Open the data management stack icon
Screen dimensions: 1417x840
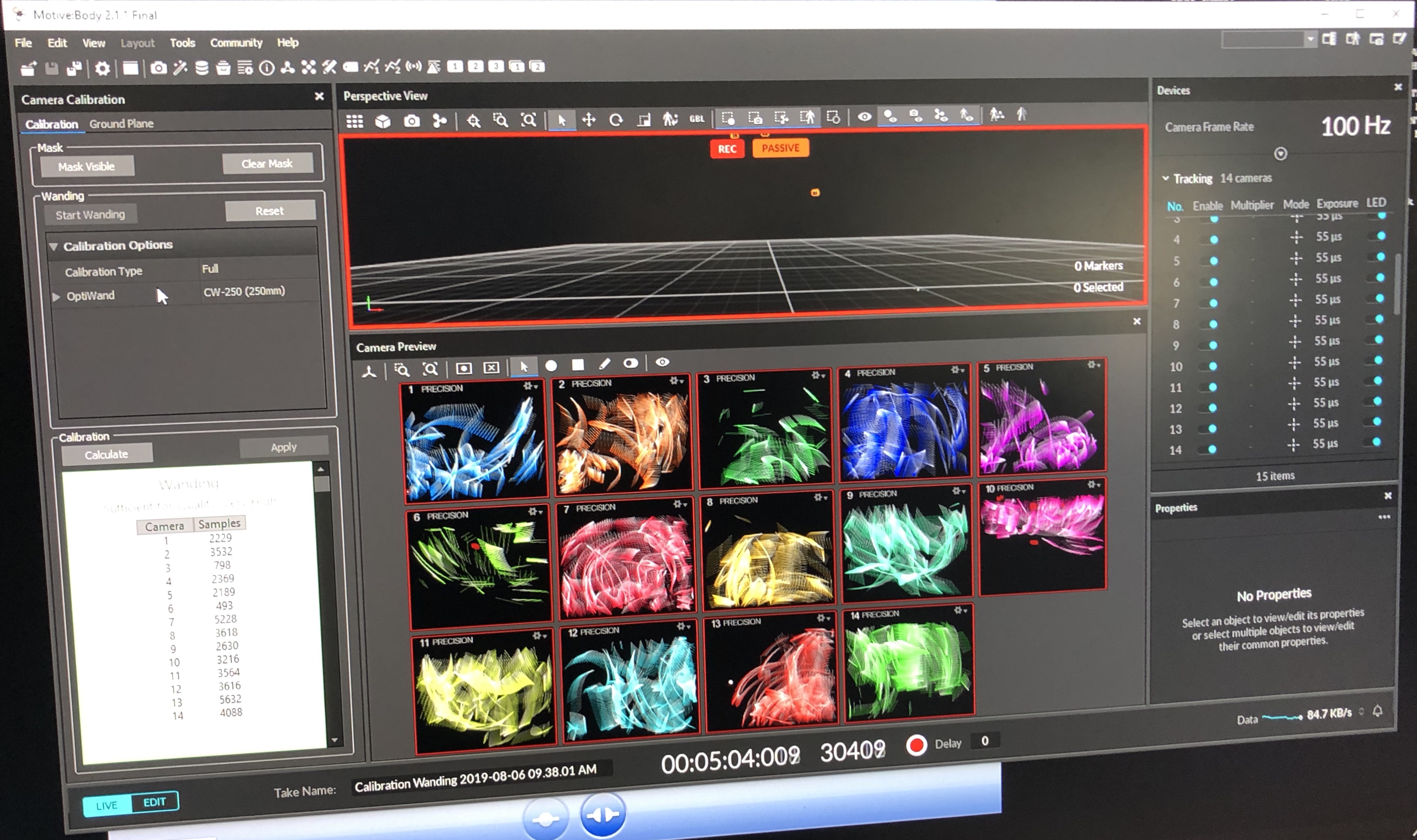pyautogui.click(x=202, y=68)
